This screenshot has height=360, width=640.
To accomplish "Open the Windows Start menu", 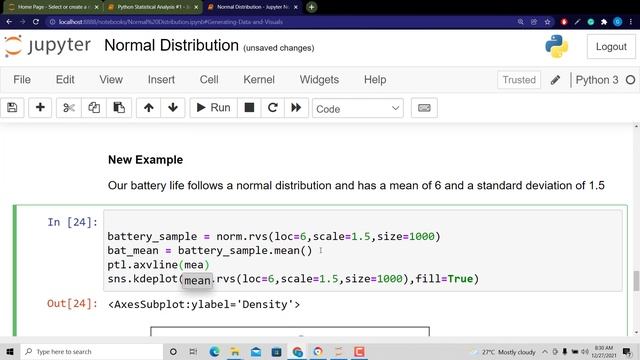I will 10,351.
